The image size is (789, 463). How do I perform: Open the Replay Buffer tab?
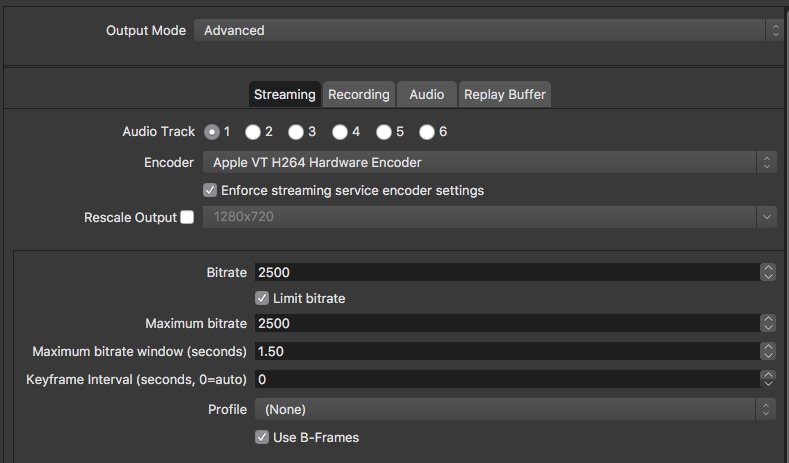click(x=505, y=95)
